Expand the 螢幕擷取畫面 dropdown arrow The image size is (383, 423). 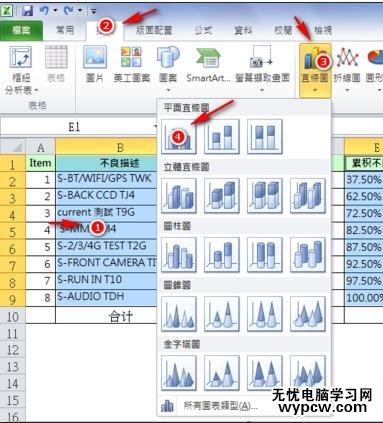[x=262, y=90]
